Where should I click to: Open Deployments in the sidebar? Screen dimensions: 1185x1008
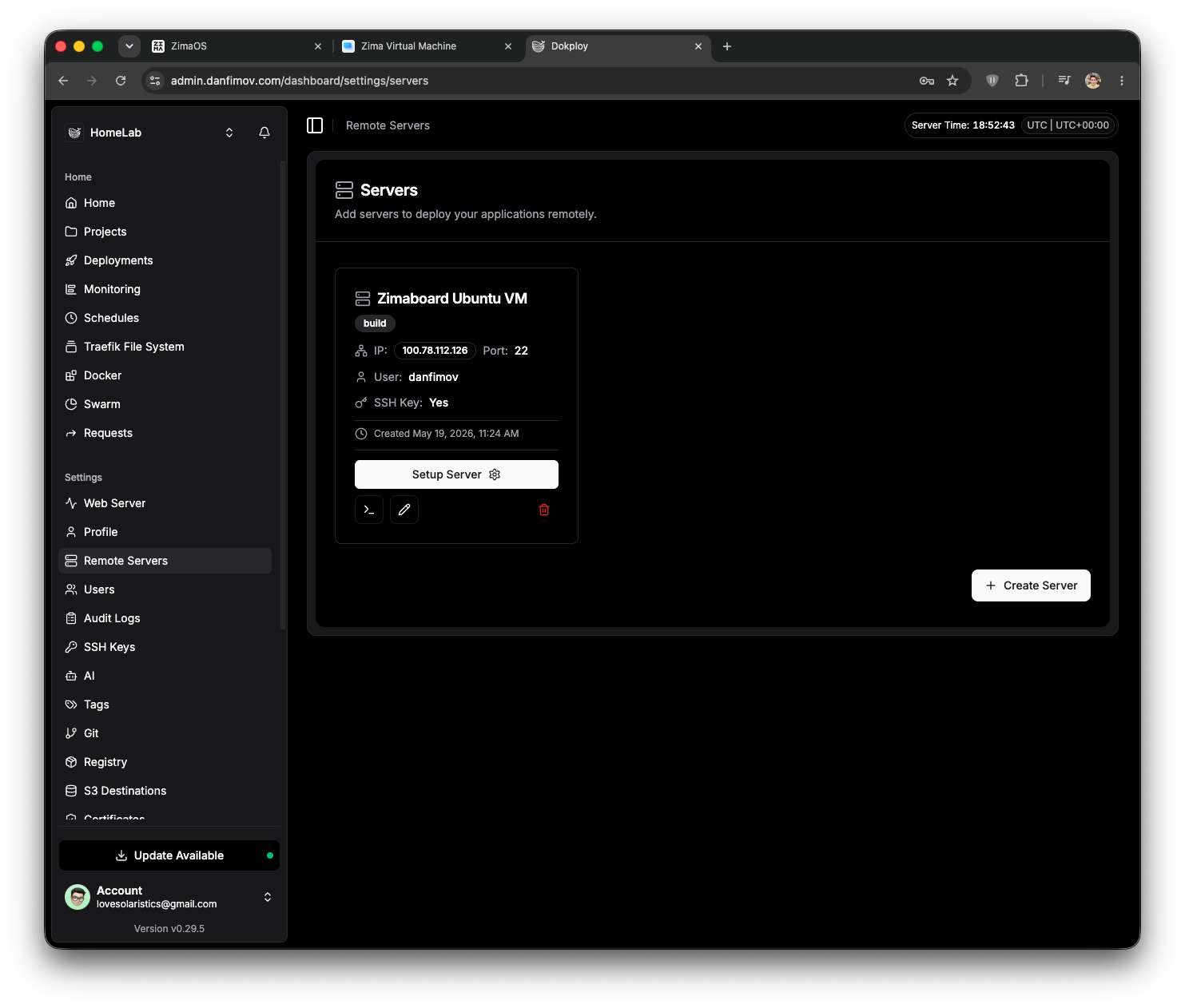pyautogui.click(x=165, y=260)
